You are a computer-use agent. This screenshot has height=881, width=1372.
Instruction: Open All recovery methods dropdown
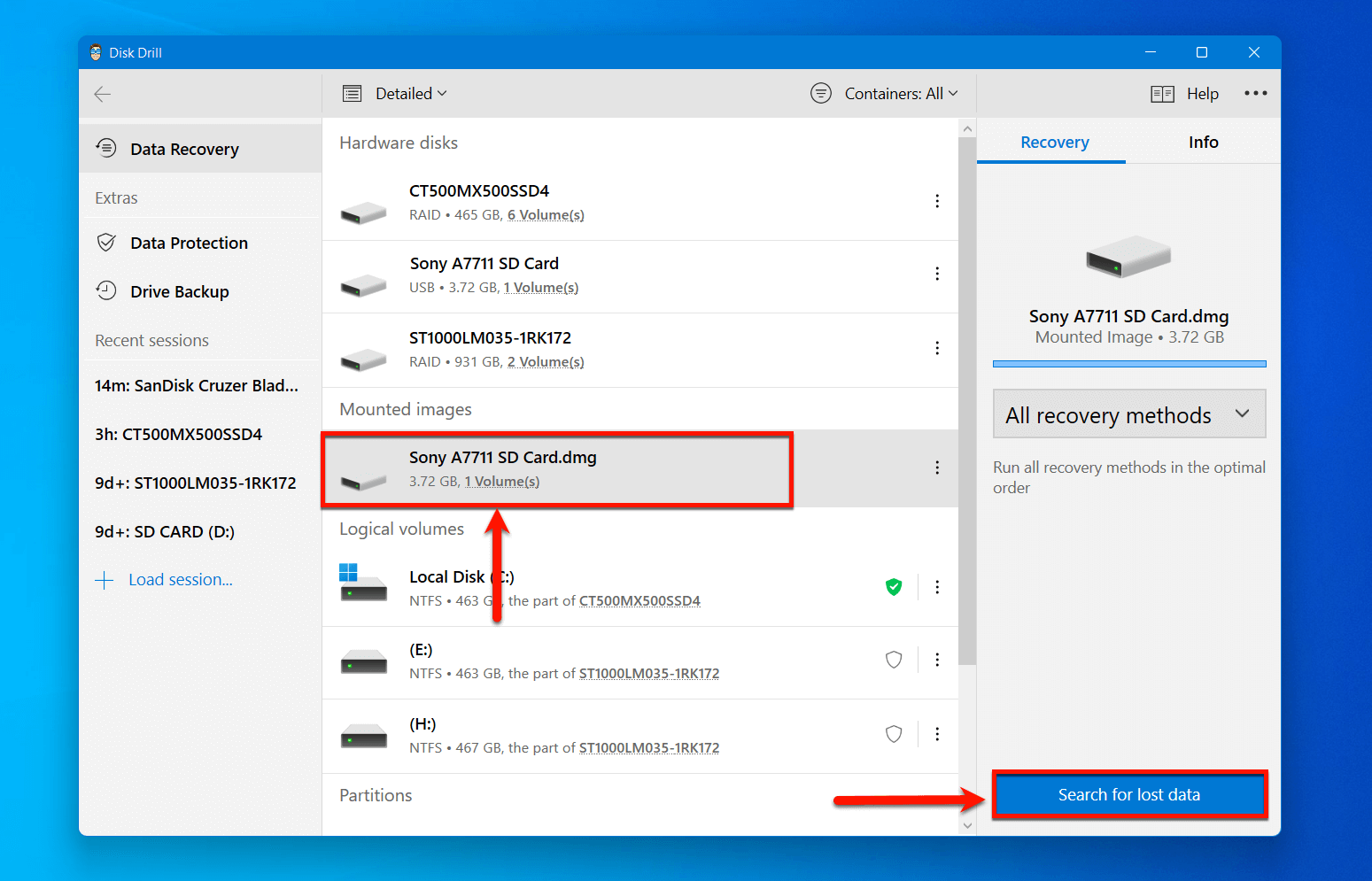click(x=1129, y=413)
